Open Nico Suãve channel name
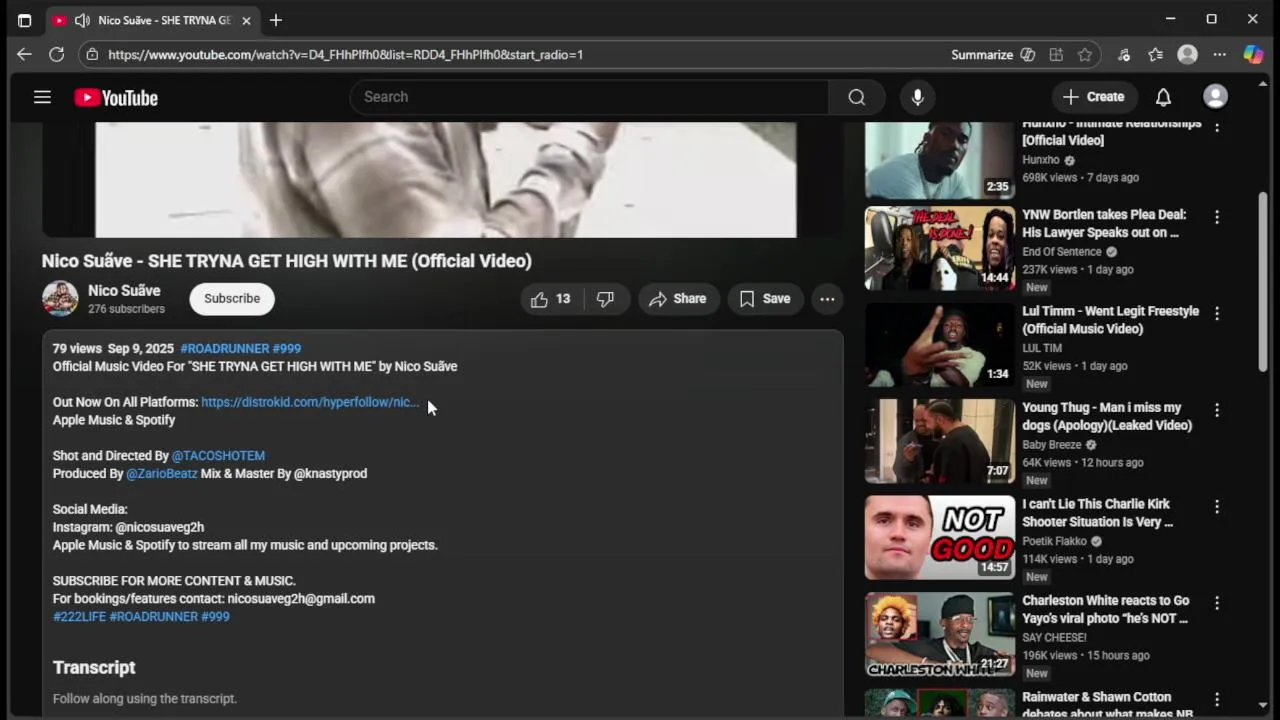This screenshot has height=720, width=1280. 124,291
